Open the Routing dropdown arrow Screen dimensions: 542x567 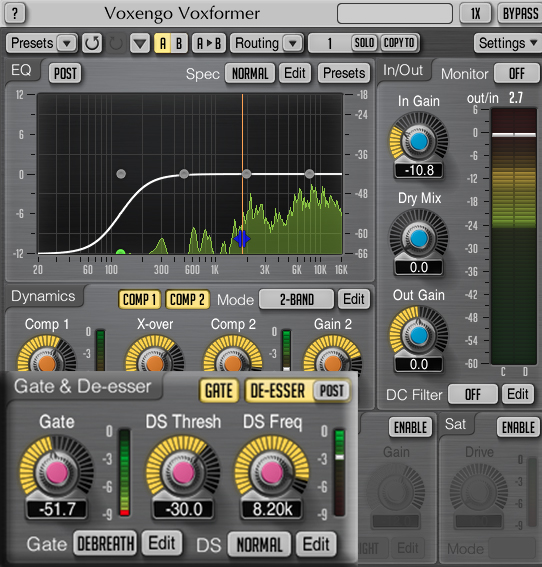(293, 43)
